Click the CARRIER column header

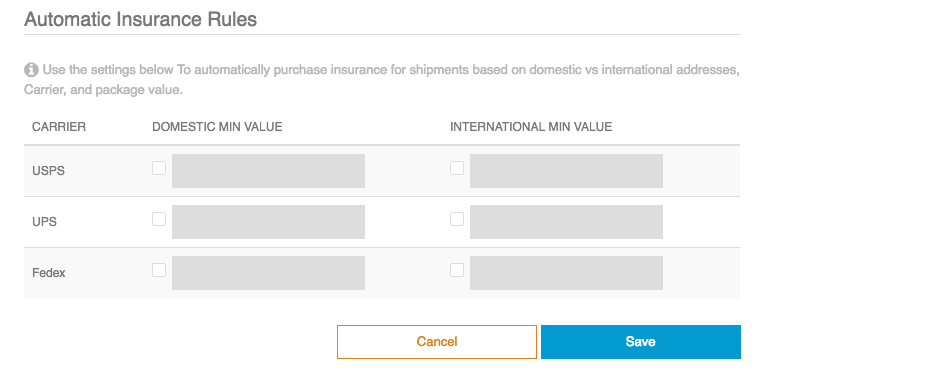click(59, 127)
